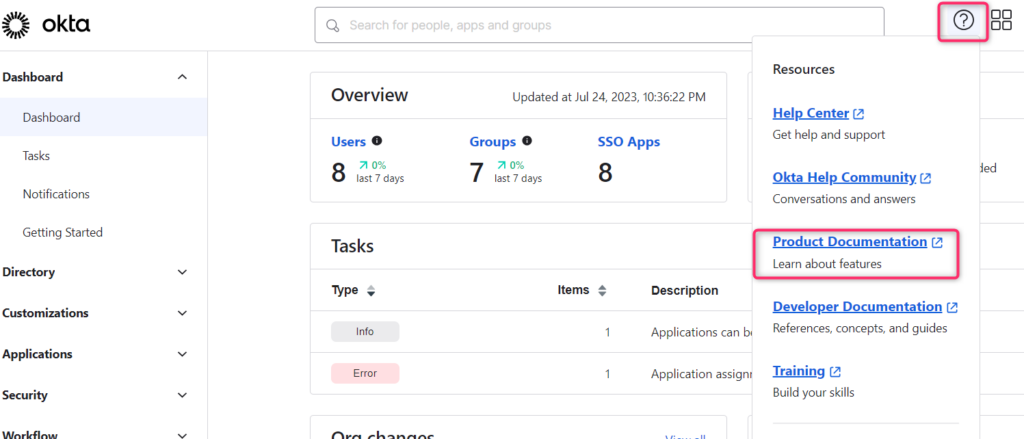Screen dimensions: 1024x439
Task: Open the Product Documentation link
Action: point(850,242)
